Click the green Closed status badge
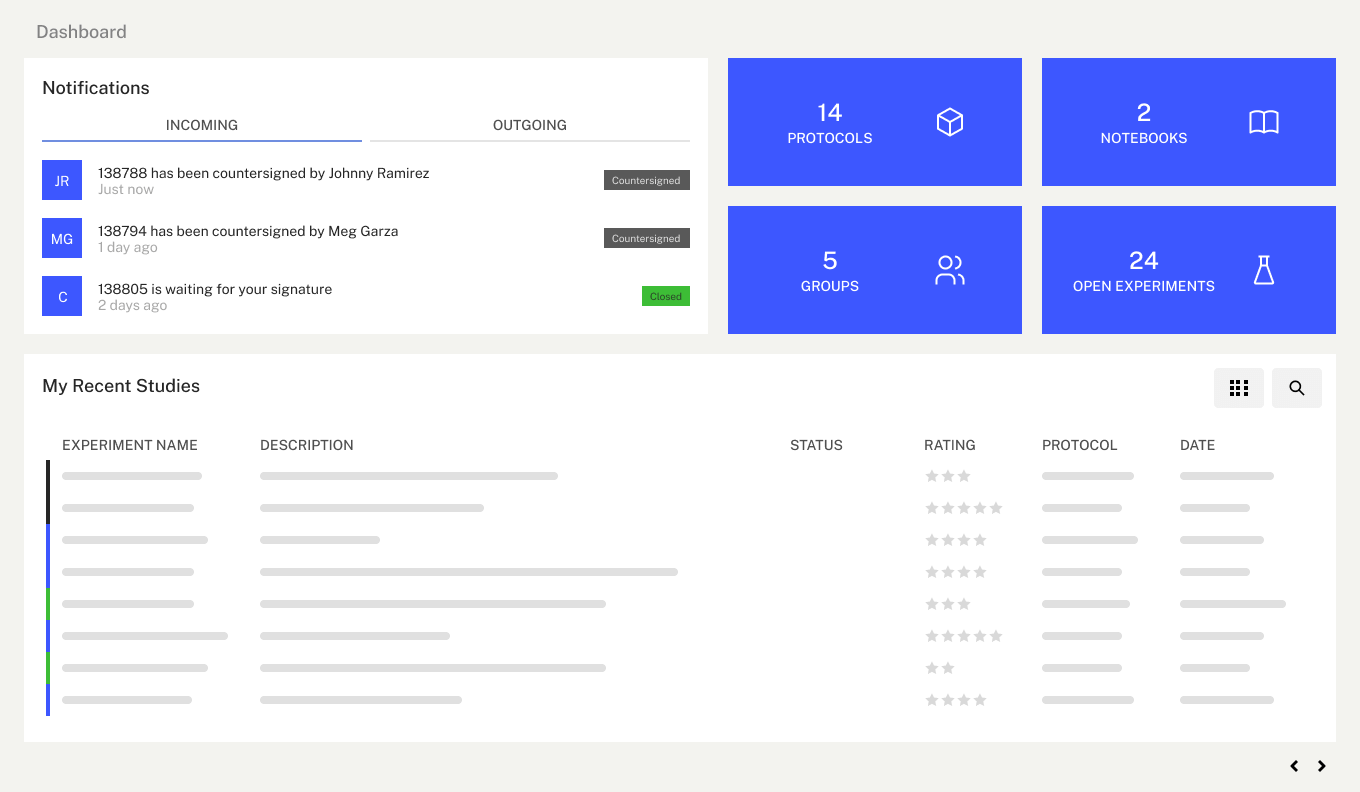The image size is (1360, 792). click(666, 296)
